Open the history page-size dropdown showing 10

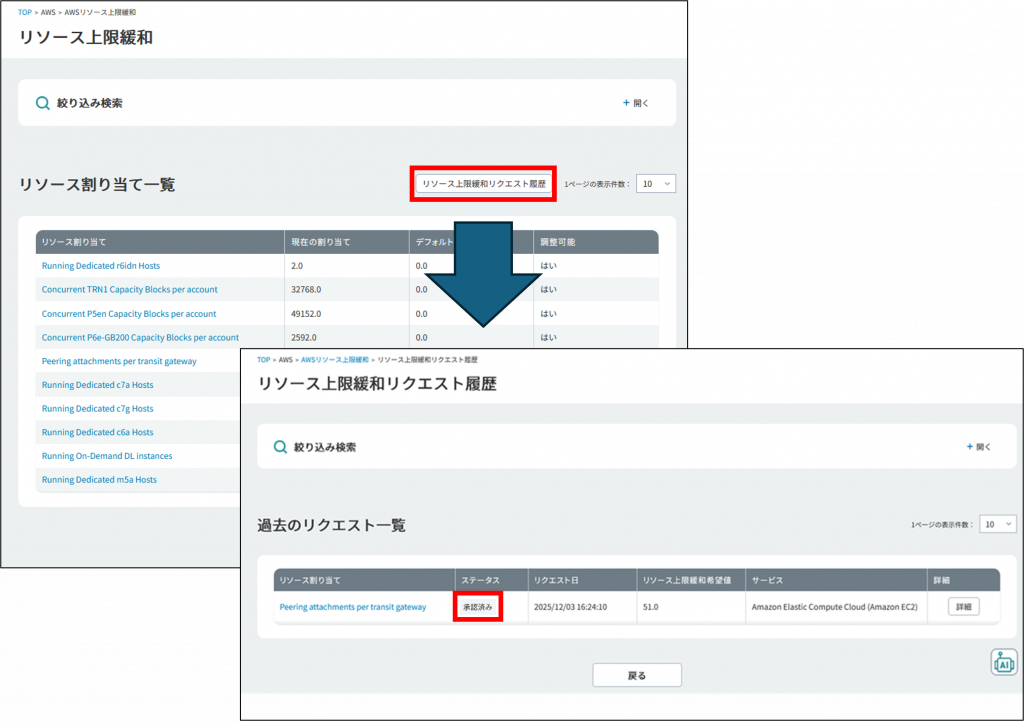pyautogui.click(x=997, y=524)
